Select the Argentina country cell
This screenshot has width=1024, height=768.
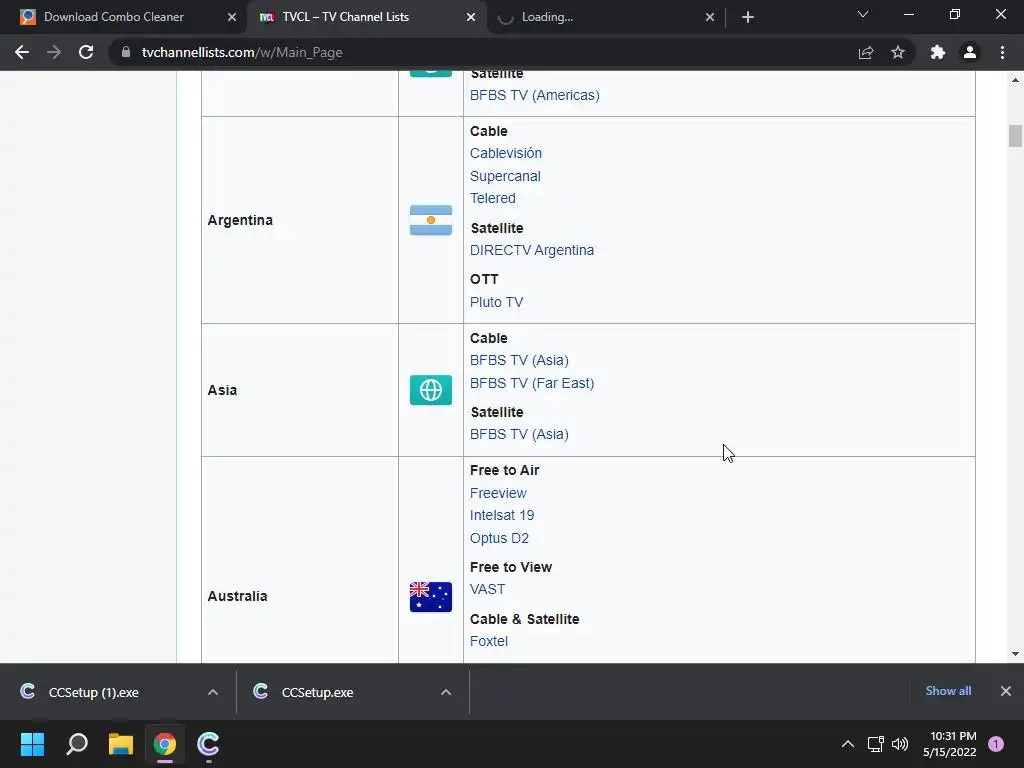[300, 220]
